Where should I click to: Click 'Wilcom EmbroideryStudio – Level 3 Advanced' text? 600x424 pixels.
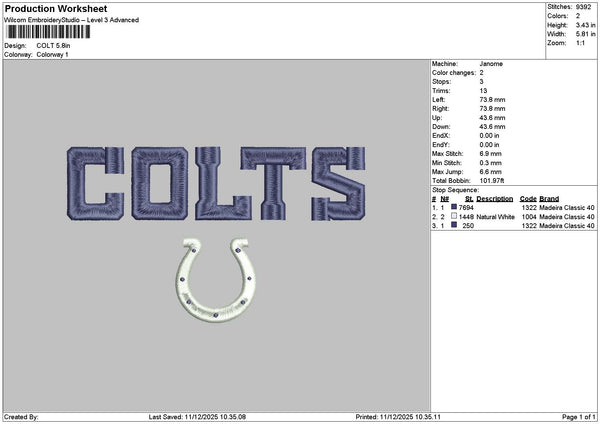click(x=72, y=20)
